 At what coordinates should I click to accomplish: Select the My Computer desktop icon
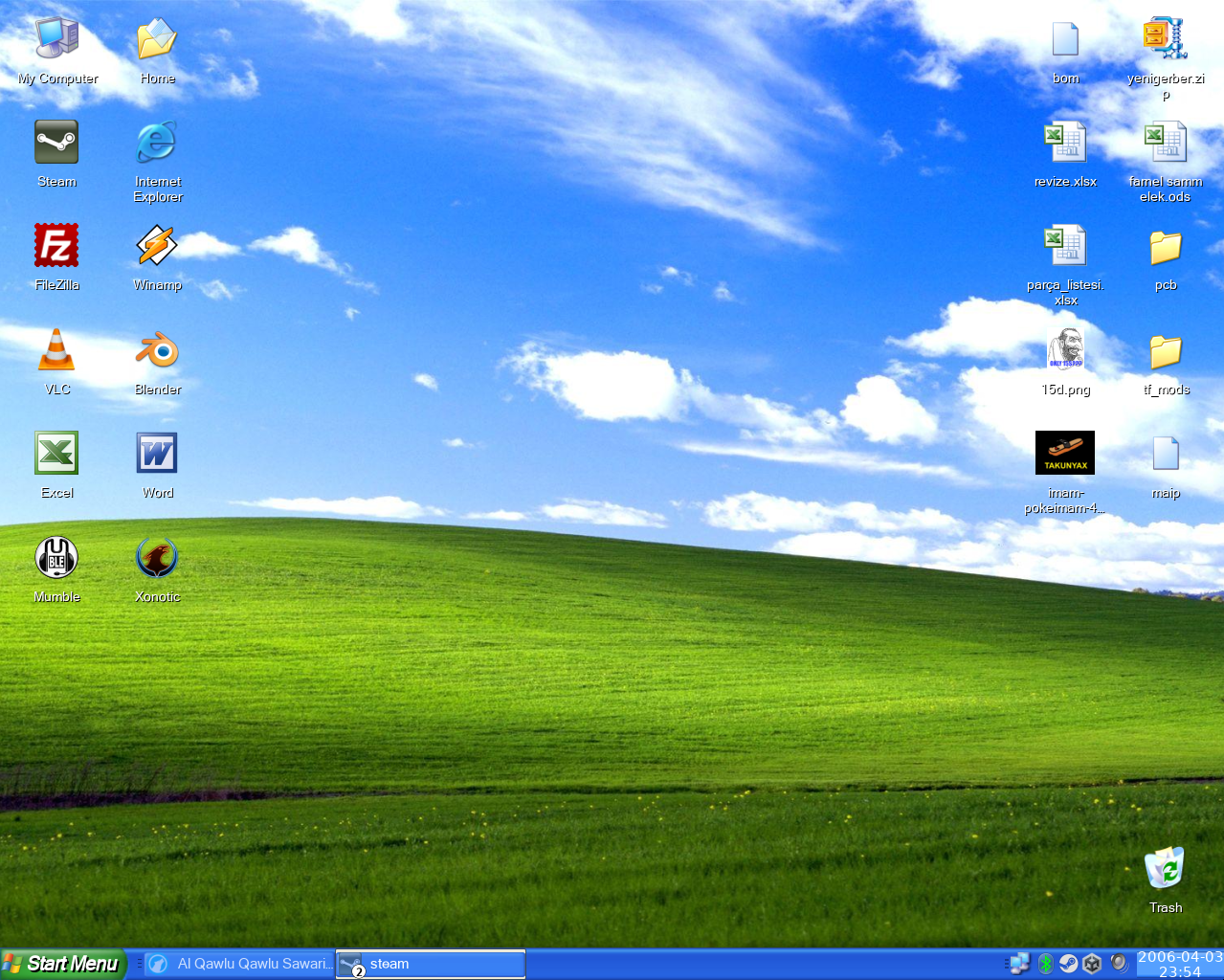pos(57,39)
